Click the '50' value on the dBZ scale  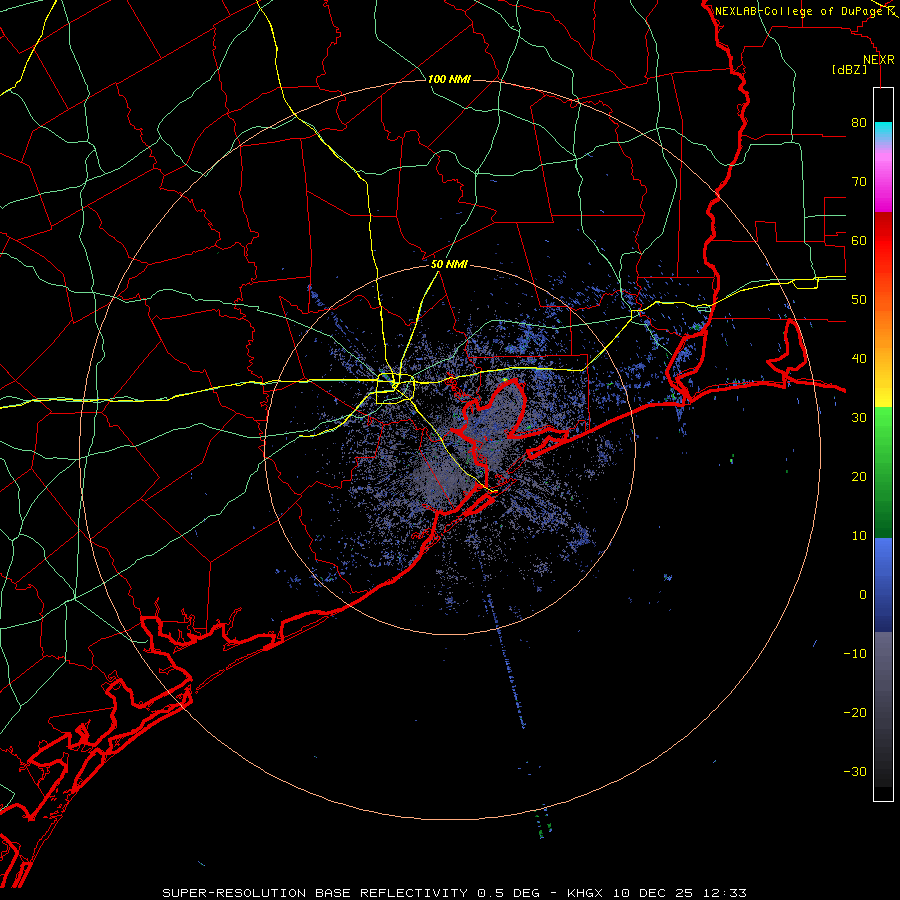tap(859, 300)
